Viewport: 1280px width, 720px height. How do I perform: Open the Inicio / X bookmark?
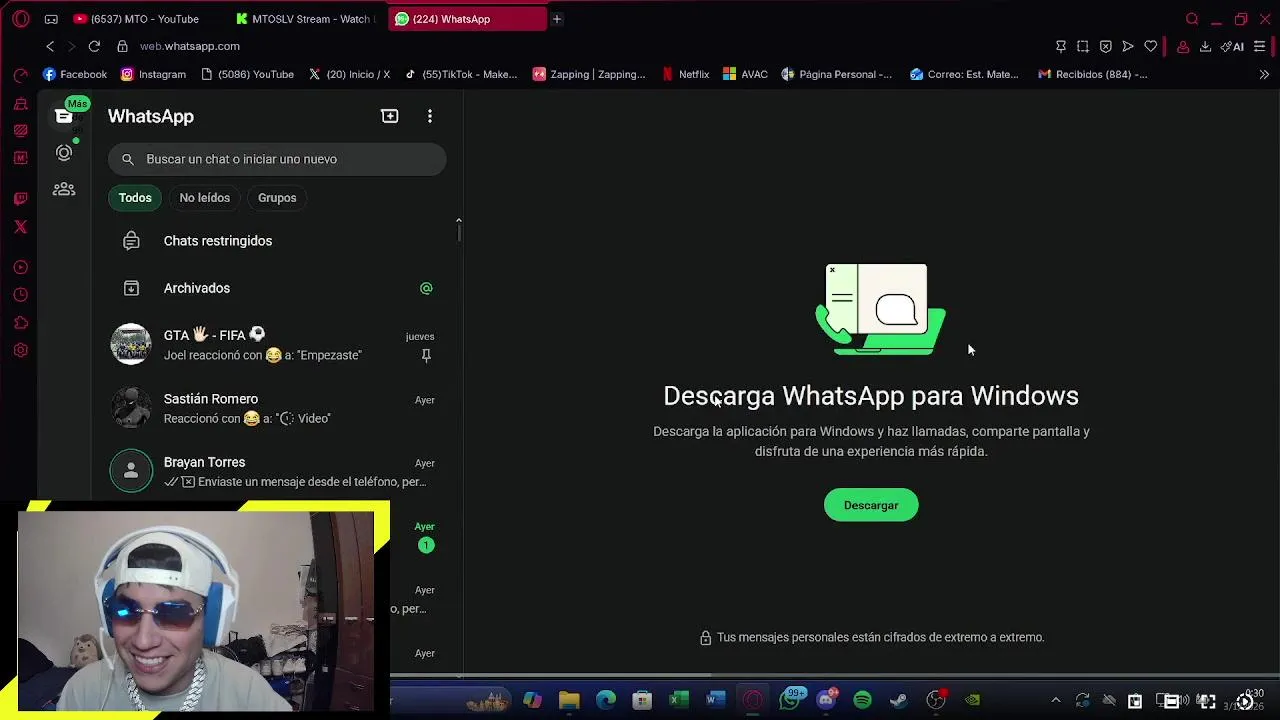click(x=349, y=74)
